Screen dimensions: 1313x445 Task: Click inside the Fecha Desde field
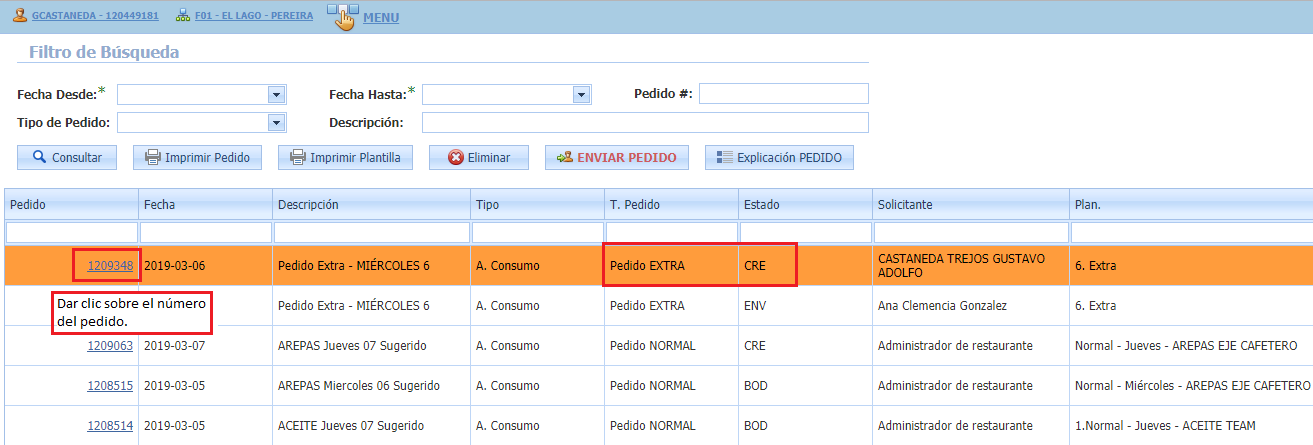point(192,94)
